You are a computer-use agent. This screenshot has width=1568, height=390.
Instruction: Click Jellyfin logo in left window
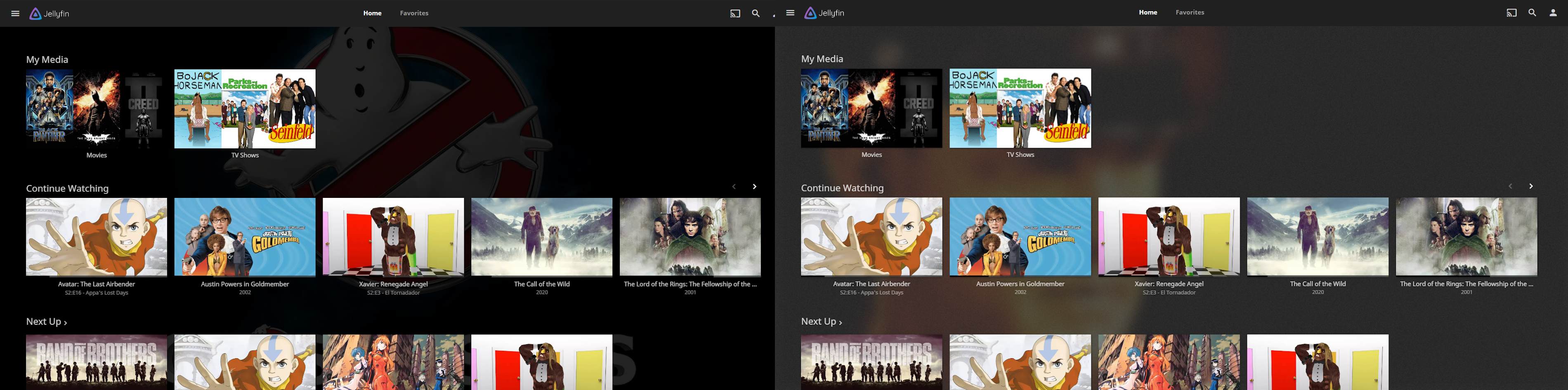[49, 13]
